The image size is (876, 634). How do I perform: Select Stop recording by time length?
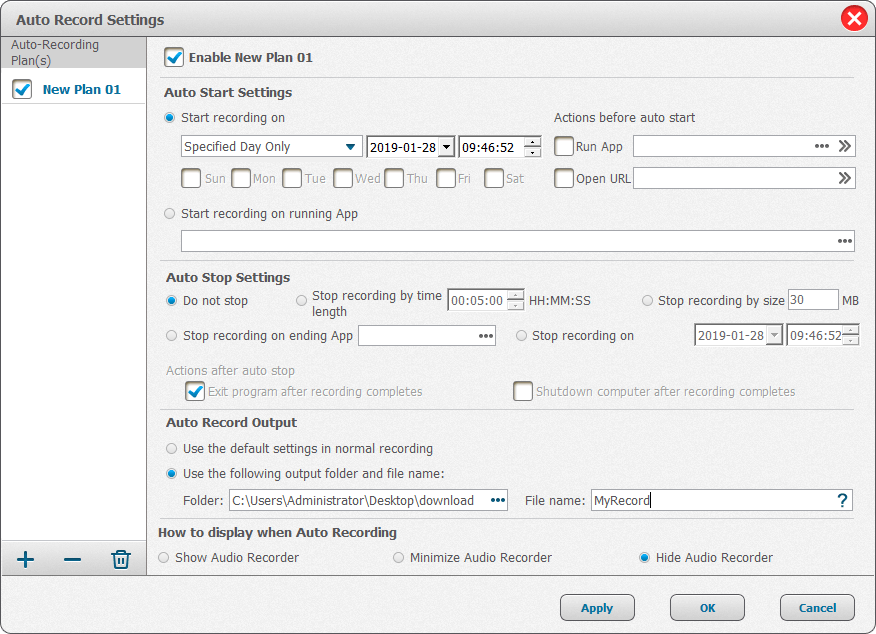[x=302, y=301]
